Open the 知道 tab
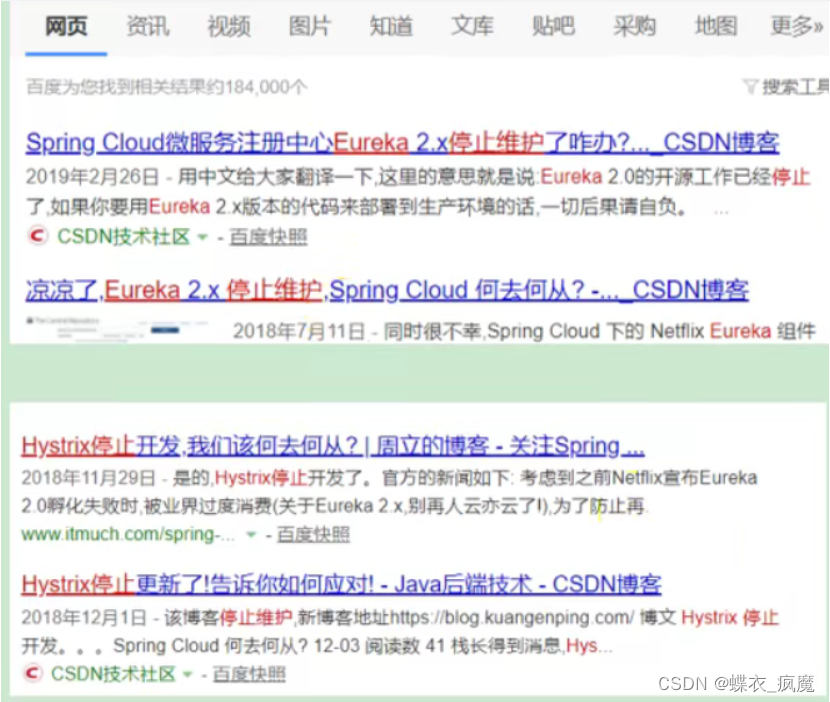 391,26
